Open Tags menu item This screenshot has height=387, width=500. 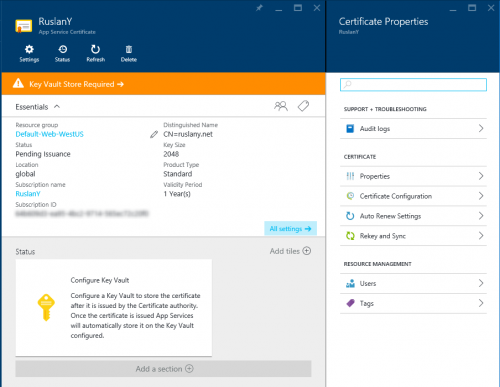(x=413, y=303)
